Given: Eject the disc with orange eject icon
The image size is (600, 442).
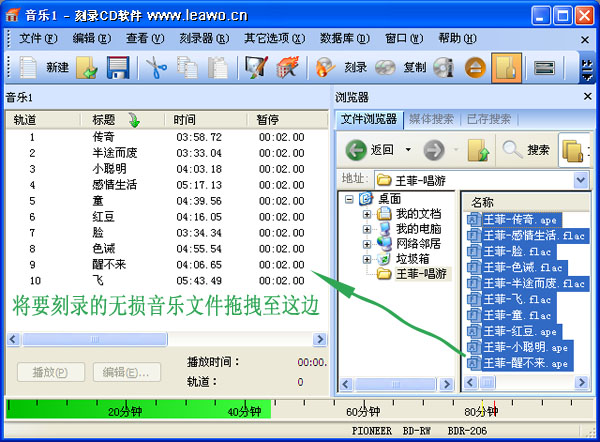Looking at the screenshot, I should 475,67.
